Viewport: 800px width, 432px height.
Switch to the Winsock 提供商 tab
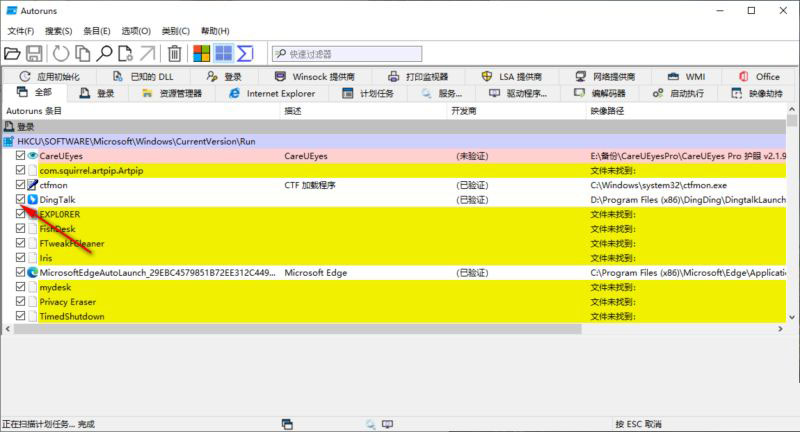tap(314, 77)
